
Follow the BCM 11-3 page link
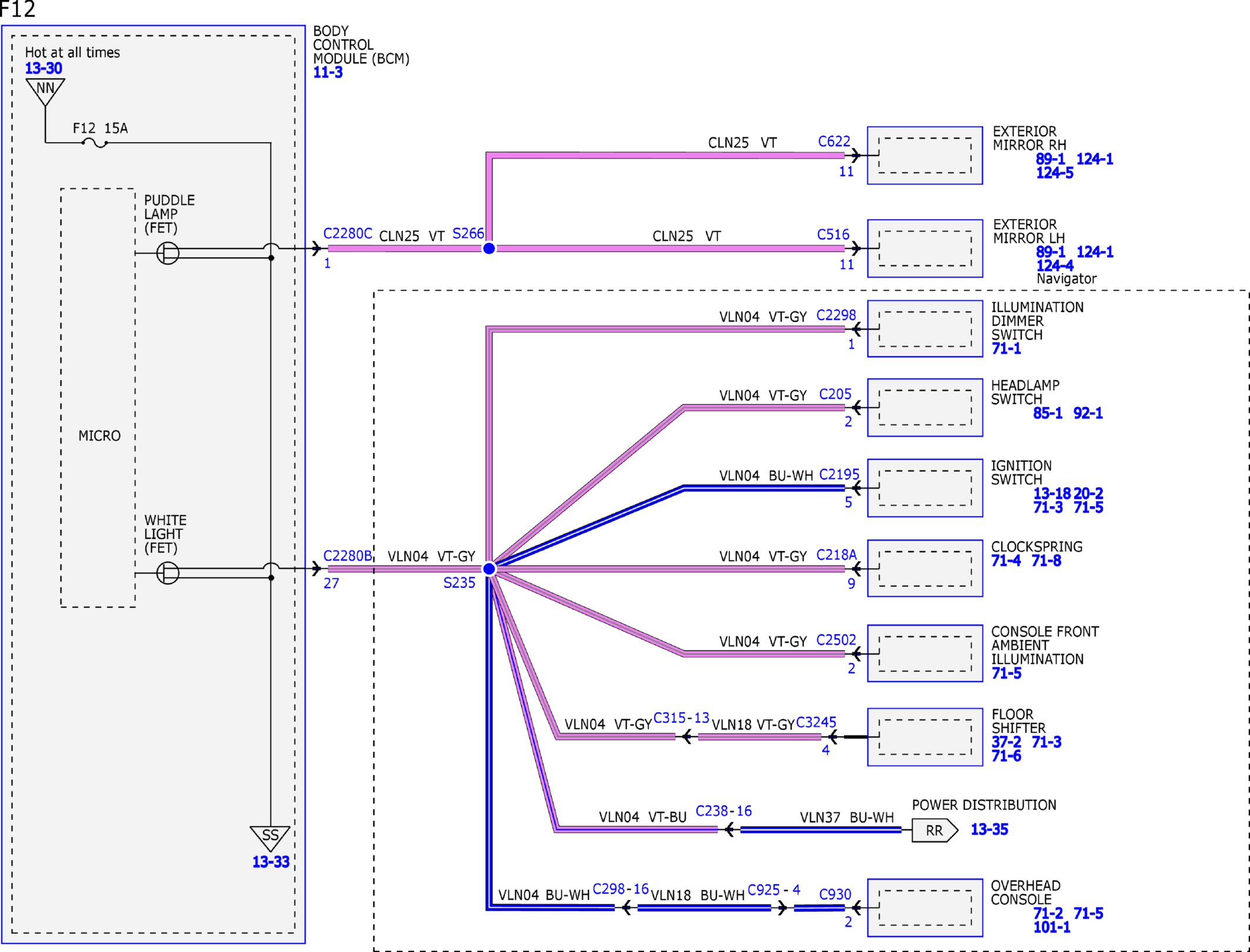[x=328, y=73]
